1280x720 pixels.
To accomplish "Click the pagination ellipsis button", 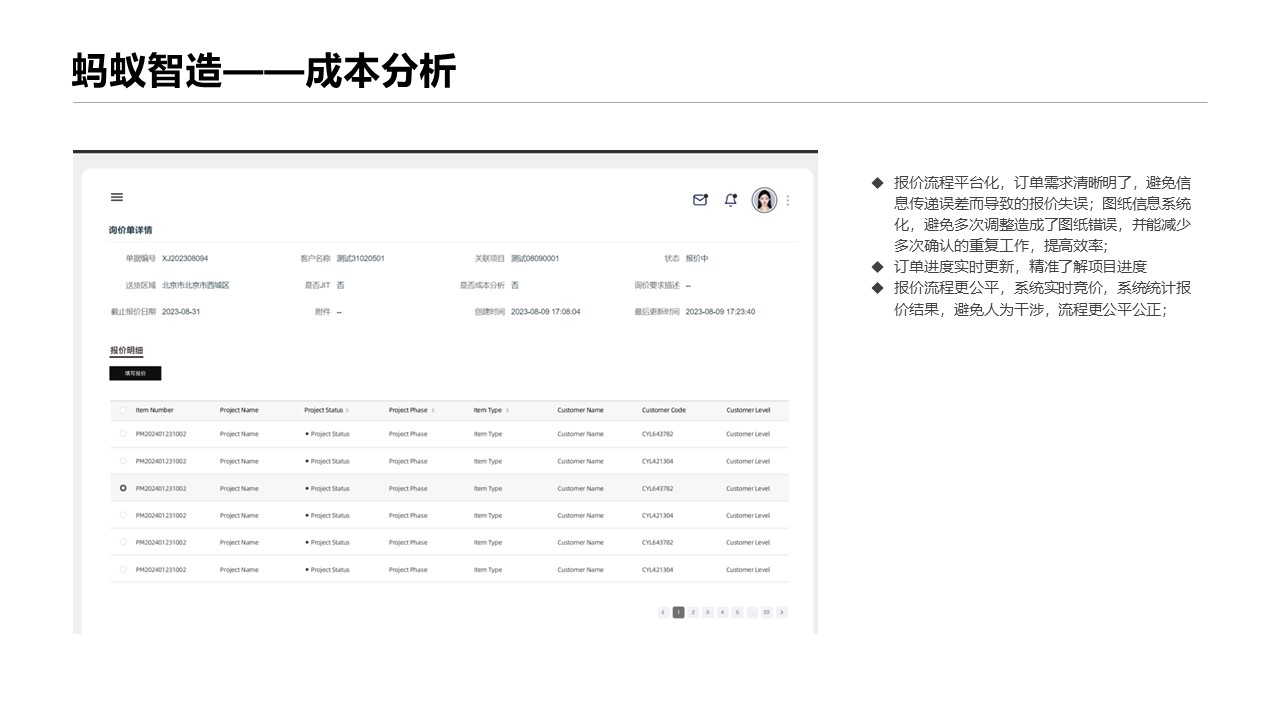I will 752,612.
